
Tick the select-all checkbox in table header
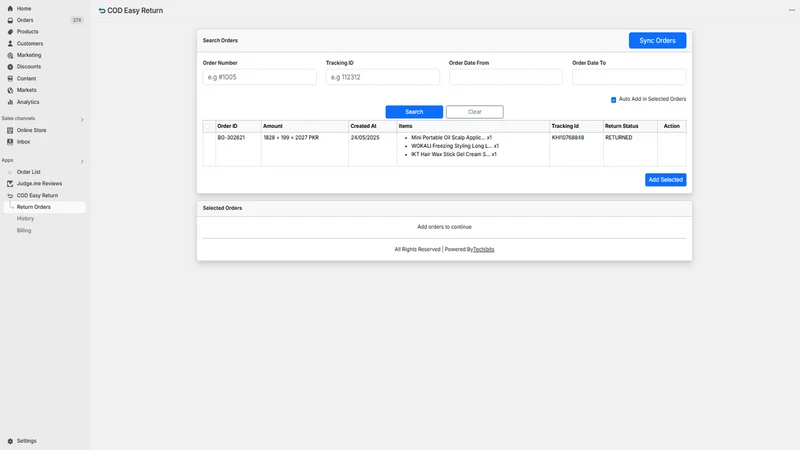(x=208, y=126)
